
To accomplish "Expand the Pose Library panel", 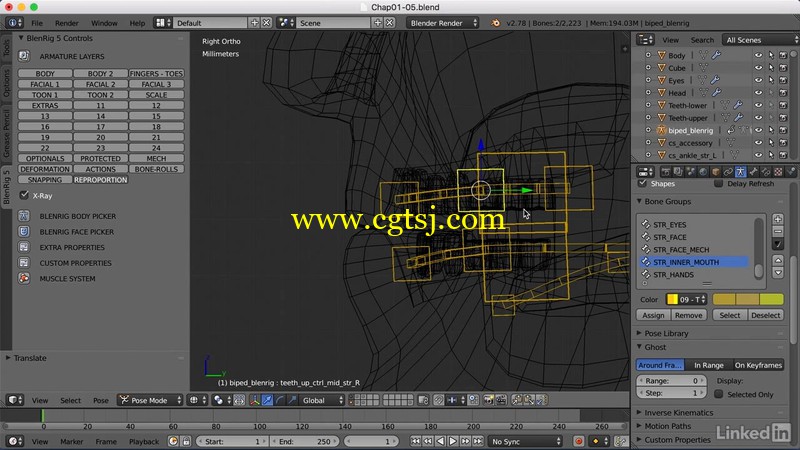I will (x=639, y=333).
